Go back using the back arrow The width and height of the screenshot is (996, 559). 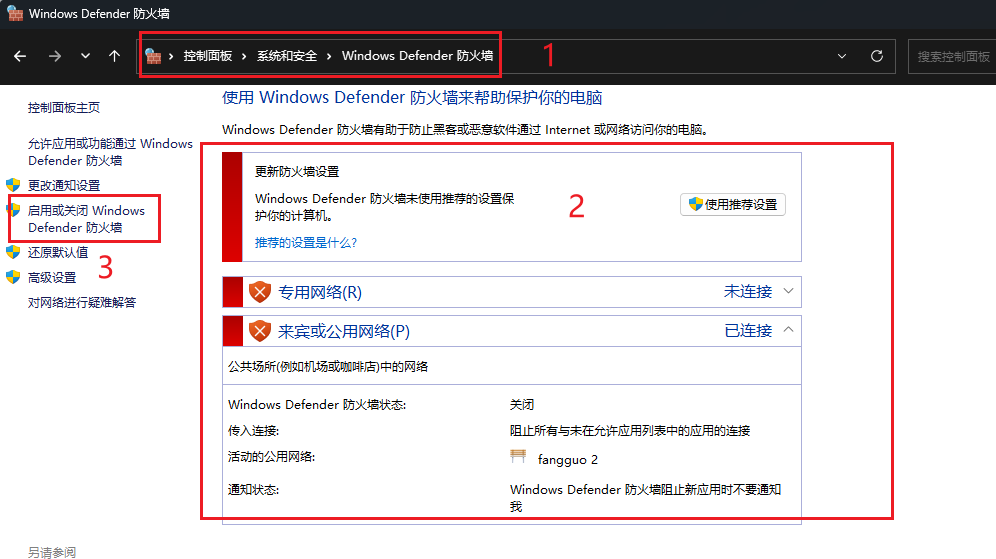coord(20,56)
